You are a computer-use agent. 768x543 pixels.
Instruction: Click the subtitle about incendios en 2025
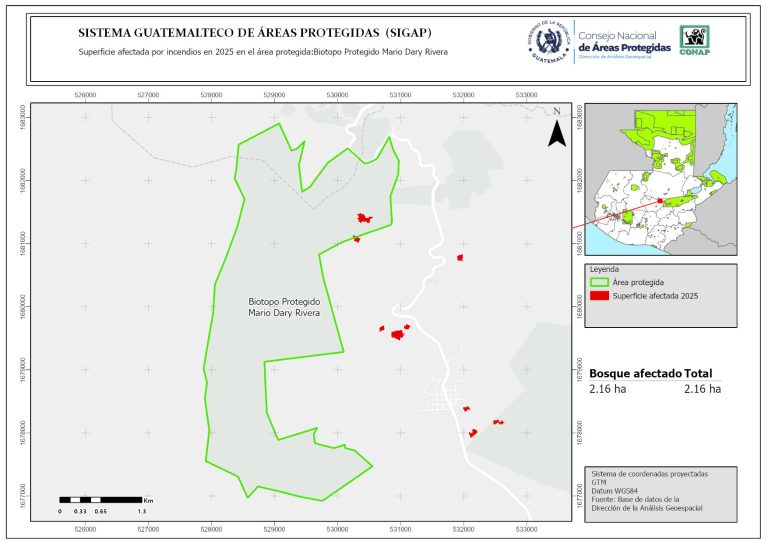262,52
